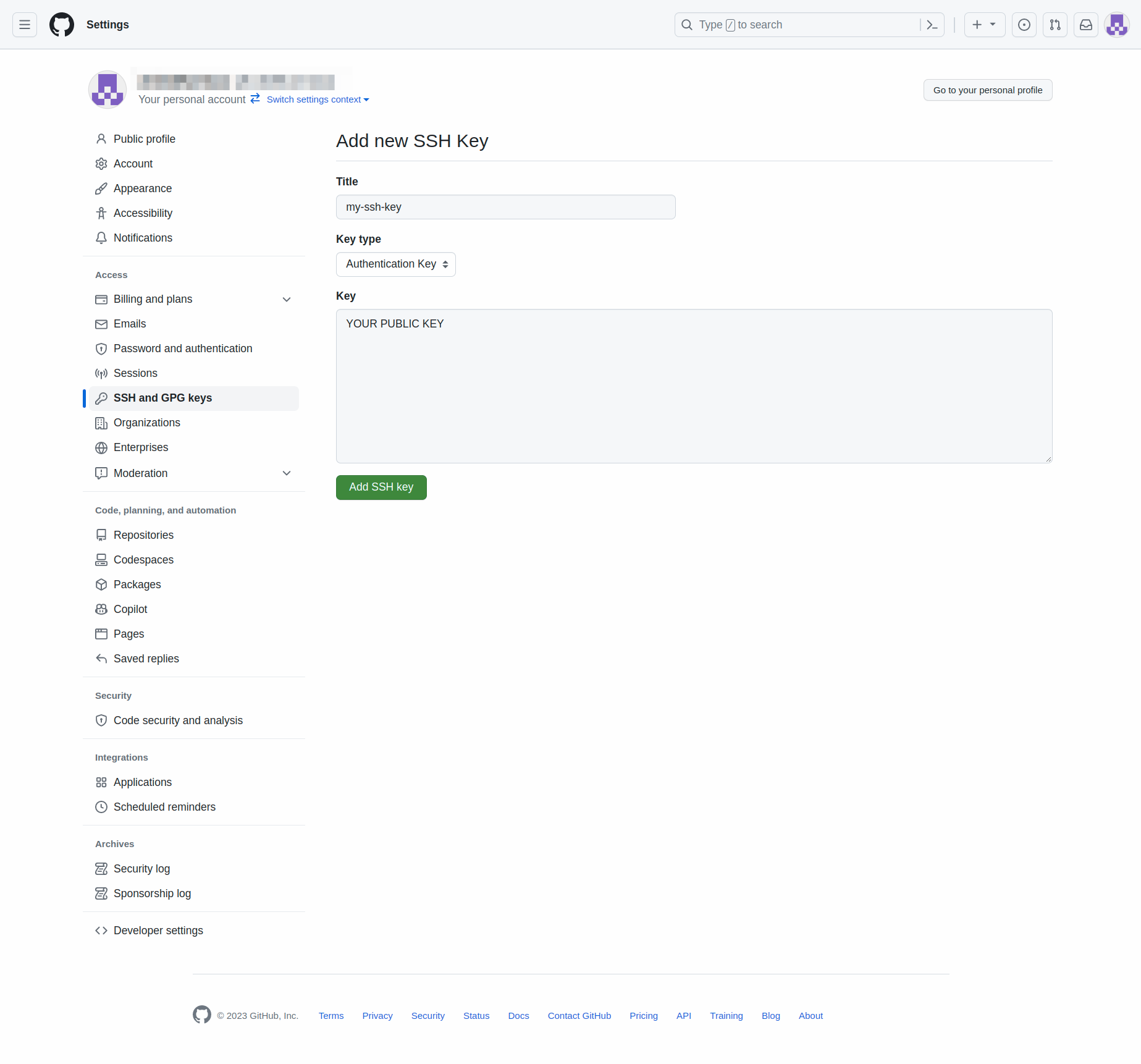Viewport: 1141px width, 1064px height.
Task: Expand the Moderation section
Action: (x=287, y=473)
